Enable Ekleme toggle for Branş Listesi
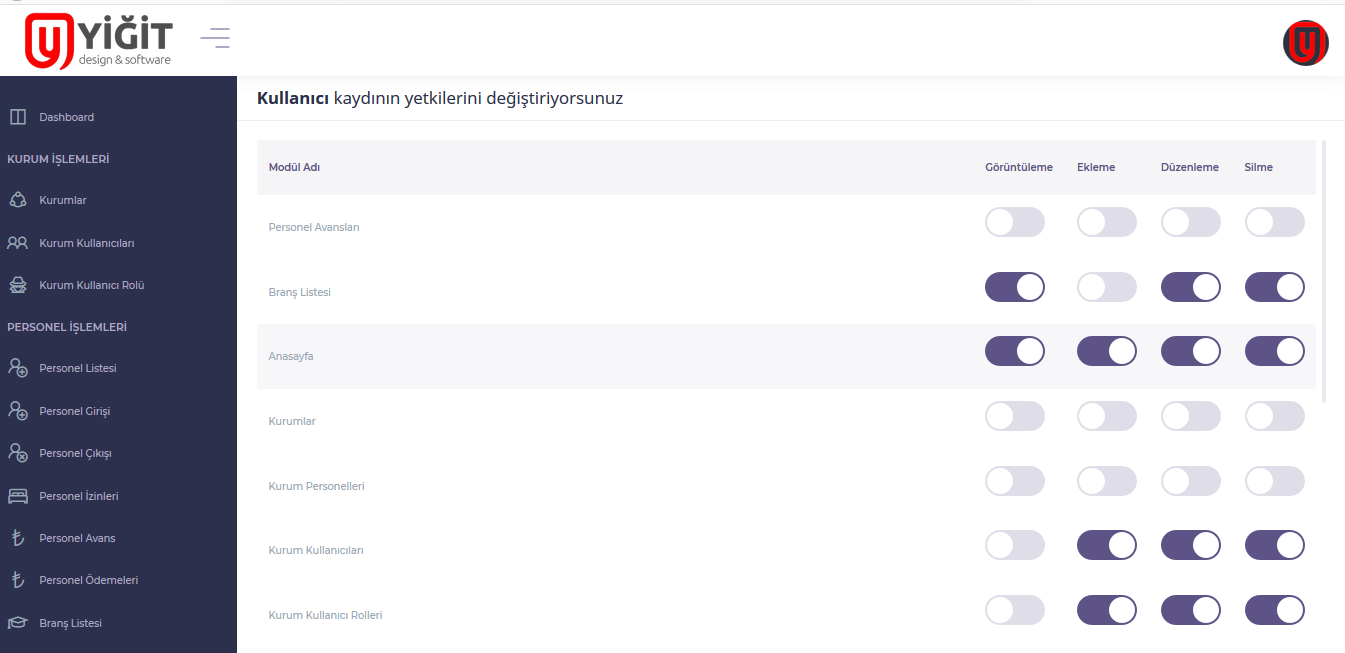Screen dimensions: 1345x653 point(1107,287)
